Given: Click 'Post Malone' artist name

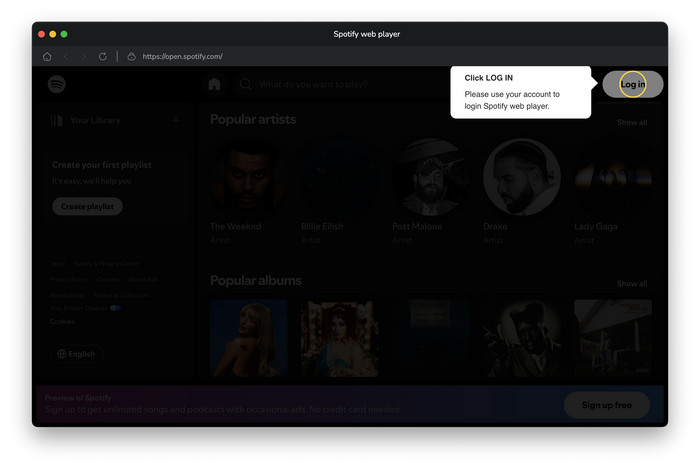Looking at the screenshot, I should (x=417, y=226).
